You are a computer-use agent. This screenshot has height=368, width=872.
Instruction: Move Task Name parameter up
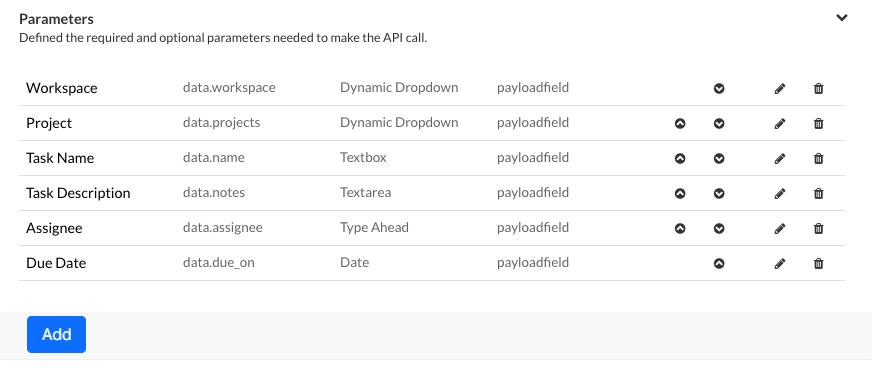click(680, 158)
